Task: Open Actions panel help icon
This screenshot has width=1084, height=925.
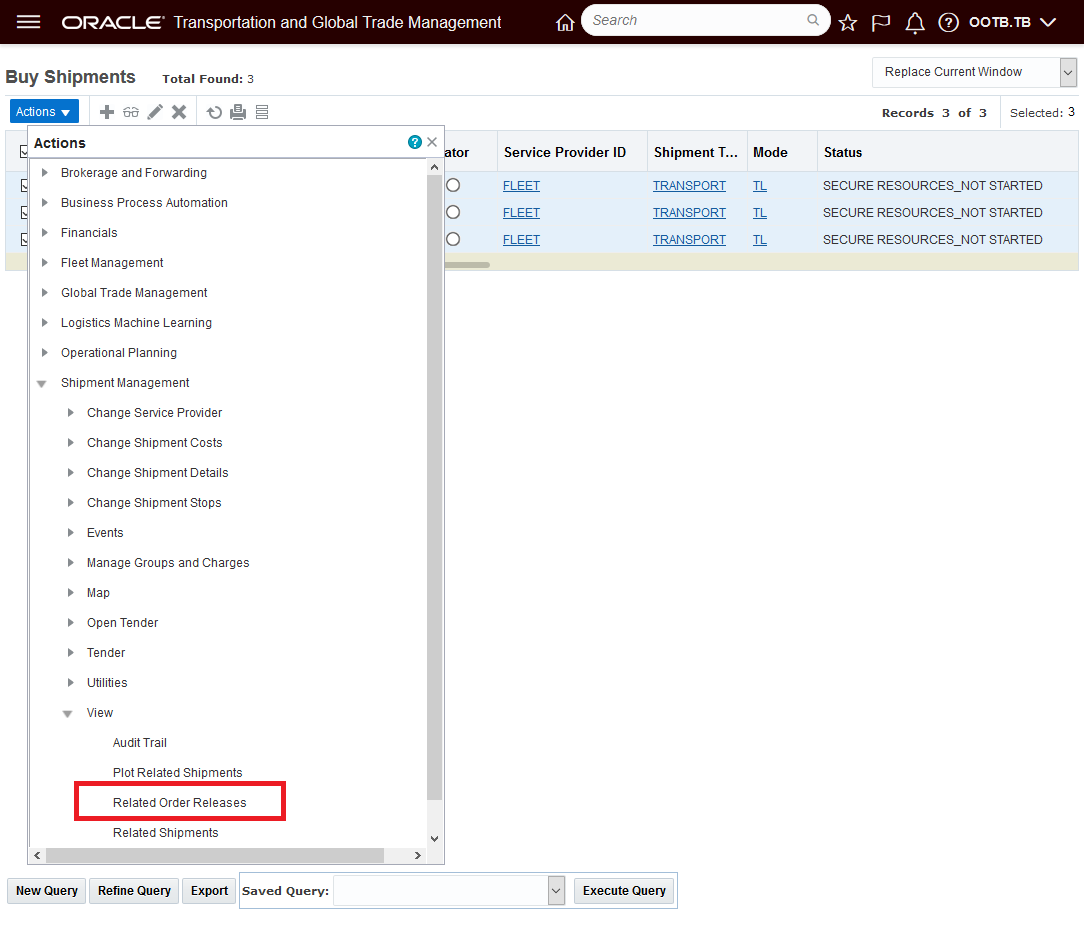Action: (x=415, y=142)
